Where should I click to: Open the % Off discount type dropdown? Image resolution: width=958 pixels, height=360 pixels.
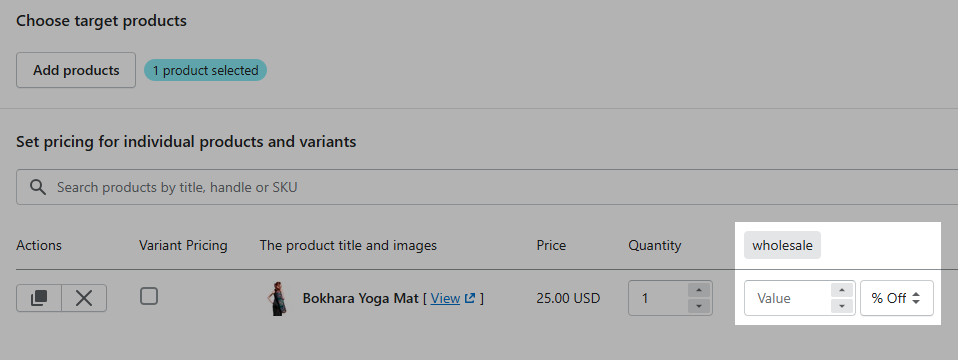(896, 298)
